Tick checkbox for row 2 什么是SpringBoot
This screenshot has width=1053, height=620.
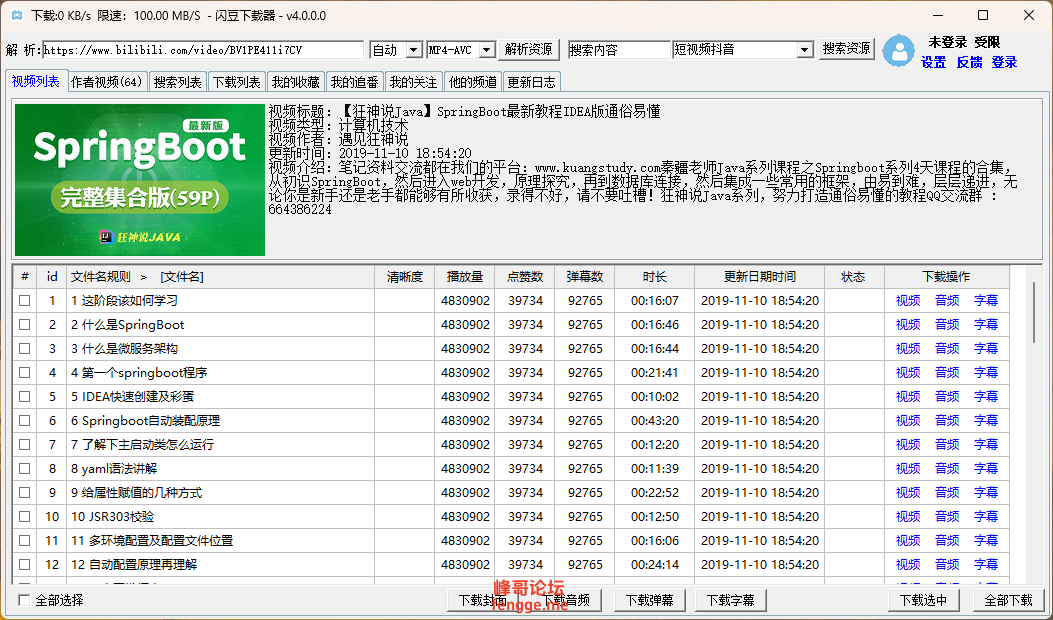[25, 324]
